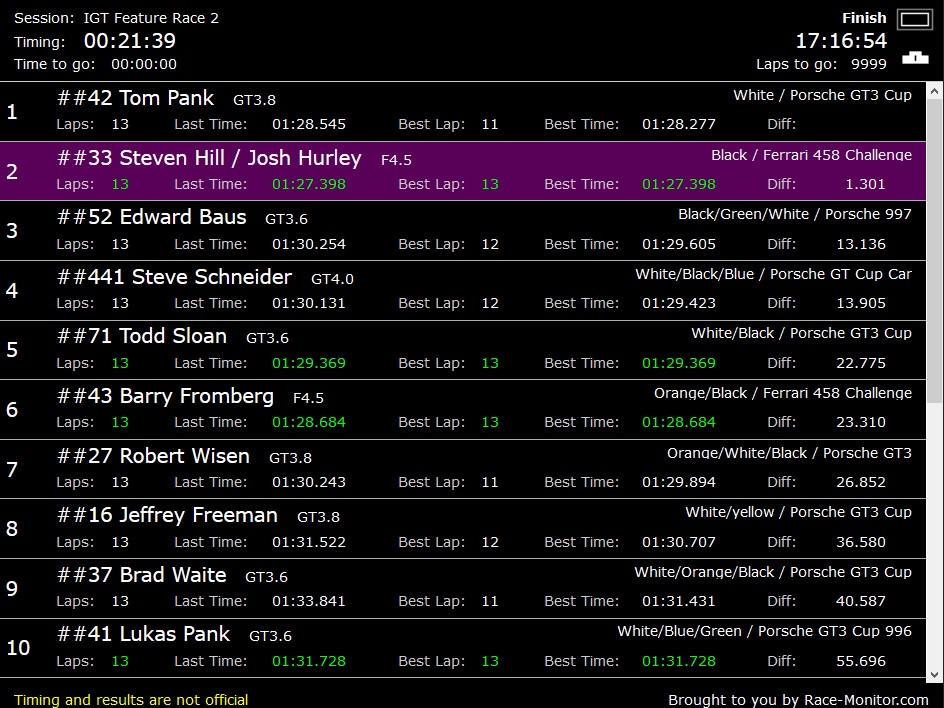The width and height of the screenshot is (944, 708).
Task: Click the best time 01:29.605
Action: [x=678, y=244]
